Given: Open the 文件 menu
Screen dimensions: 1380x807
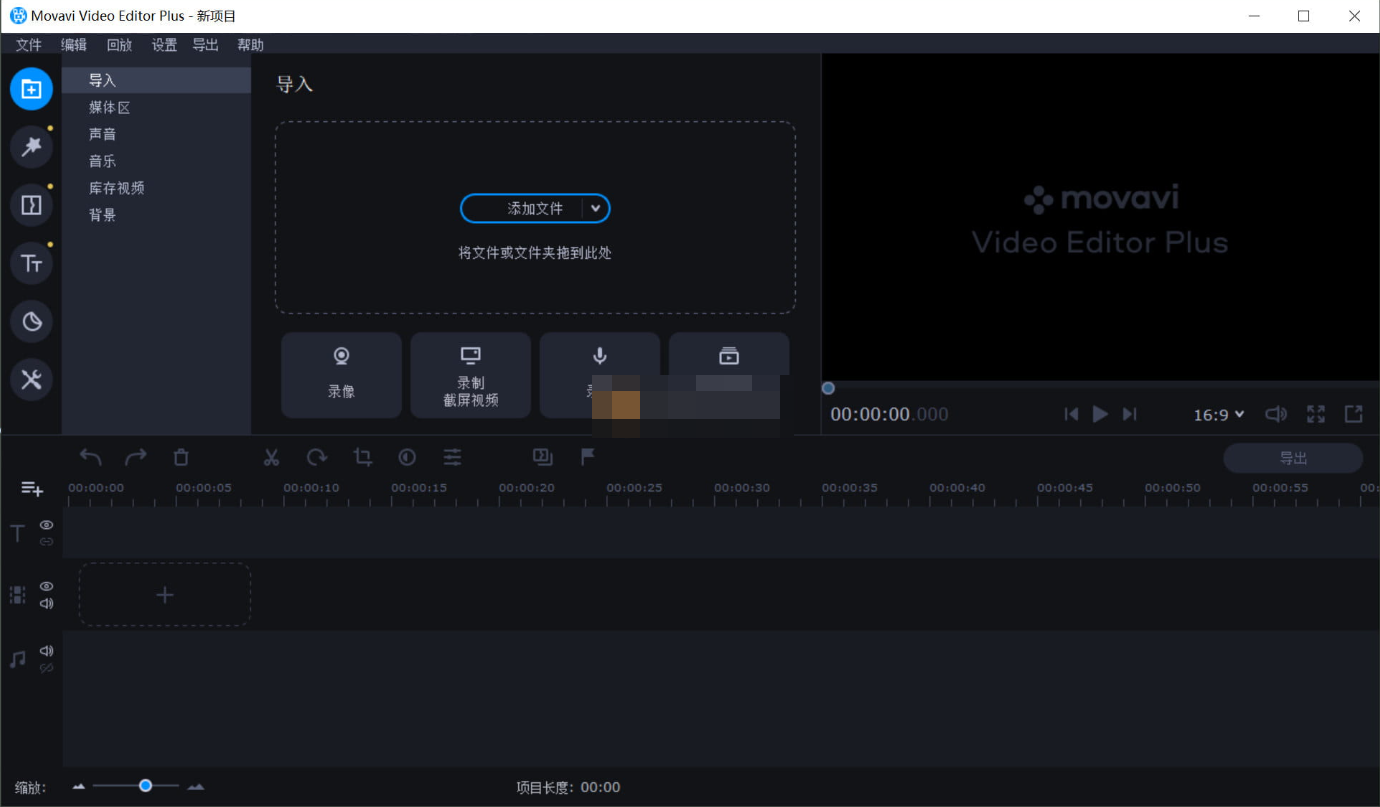Looking at the screenshot, I should [x=29, y=44].
